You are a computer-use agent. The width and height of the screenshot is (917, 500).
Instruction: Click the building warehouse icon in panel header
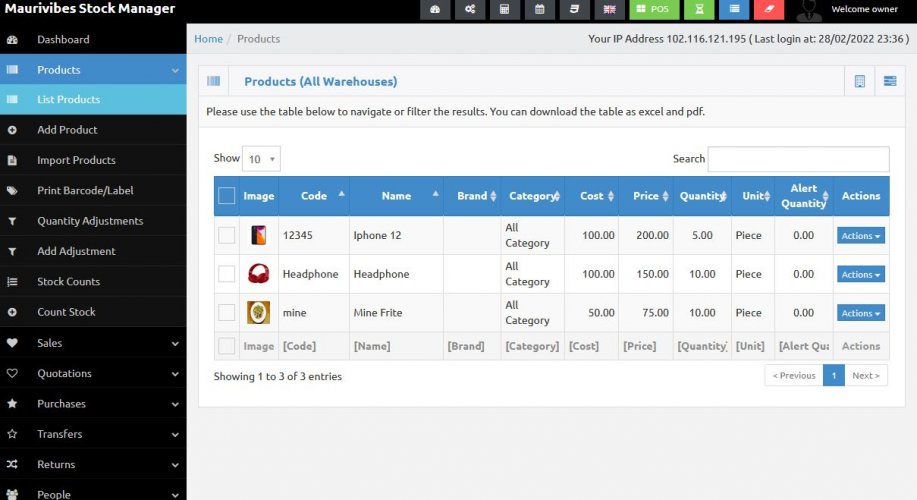pos(860,81)
